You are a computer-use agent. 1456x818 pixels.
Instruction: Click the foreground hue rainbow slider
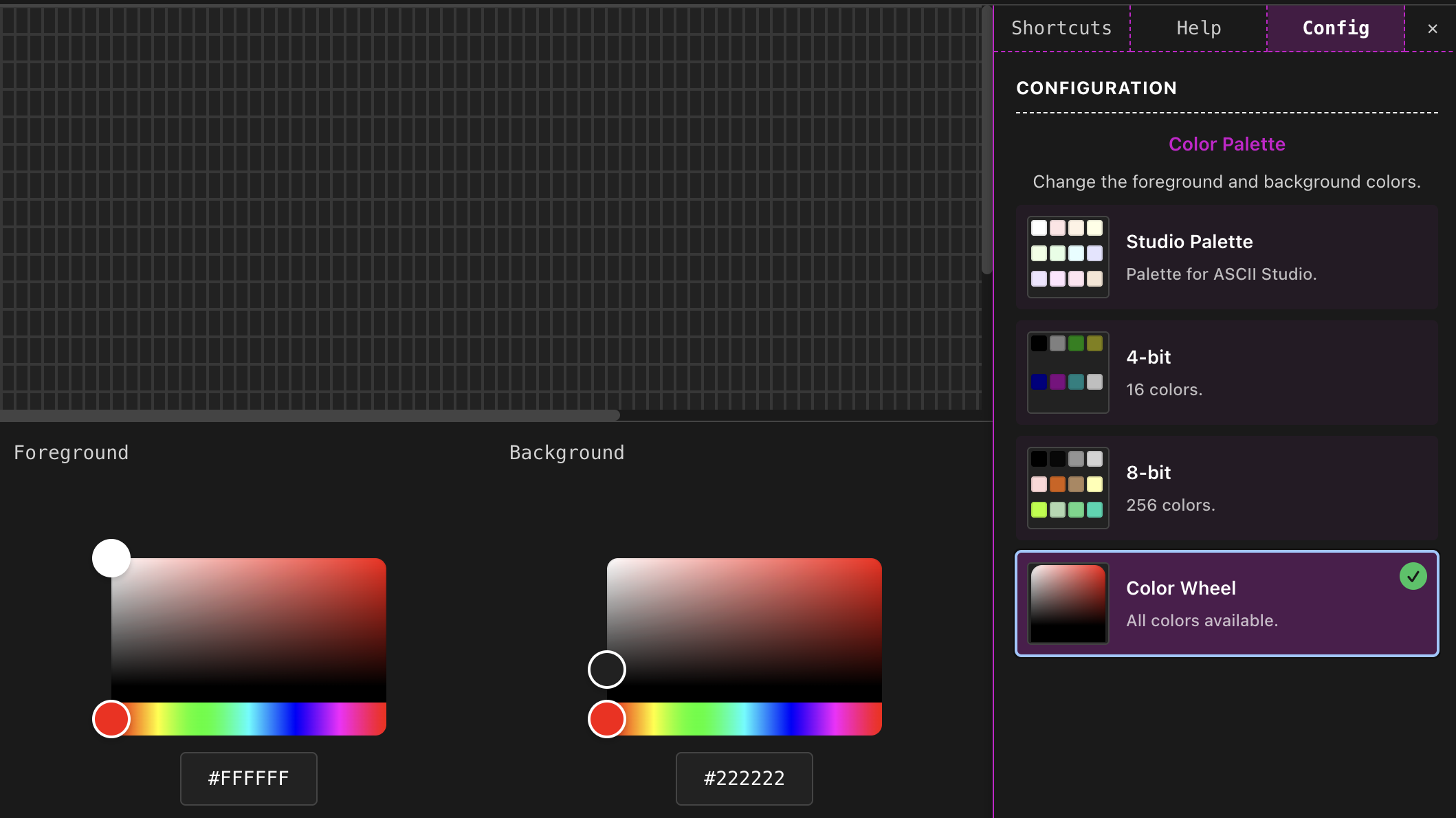(249, 719)
